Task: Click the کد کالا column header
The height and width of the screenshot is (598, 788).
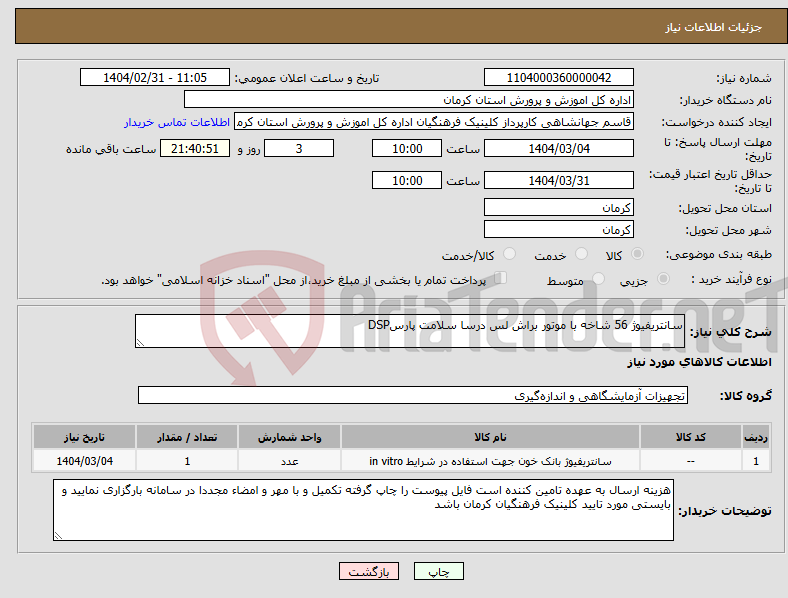Action: pos(691,437)
